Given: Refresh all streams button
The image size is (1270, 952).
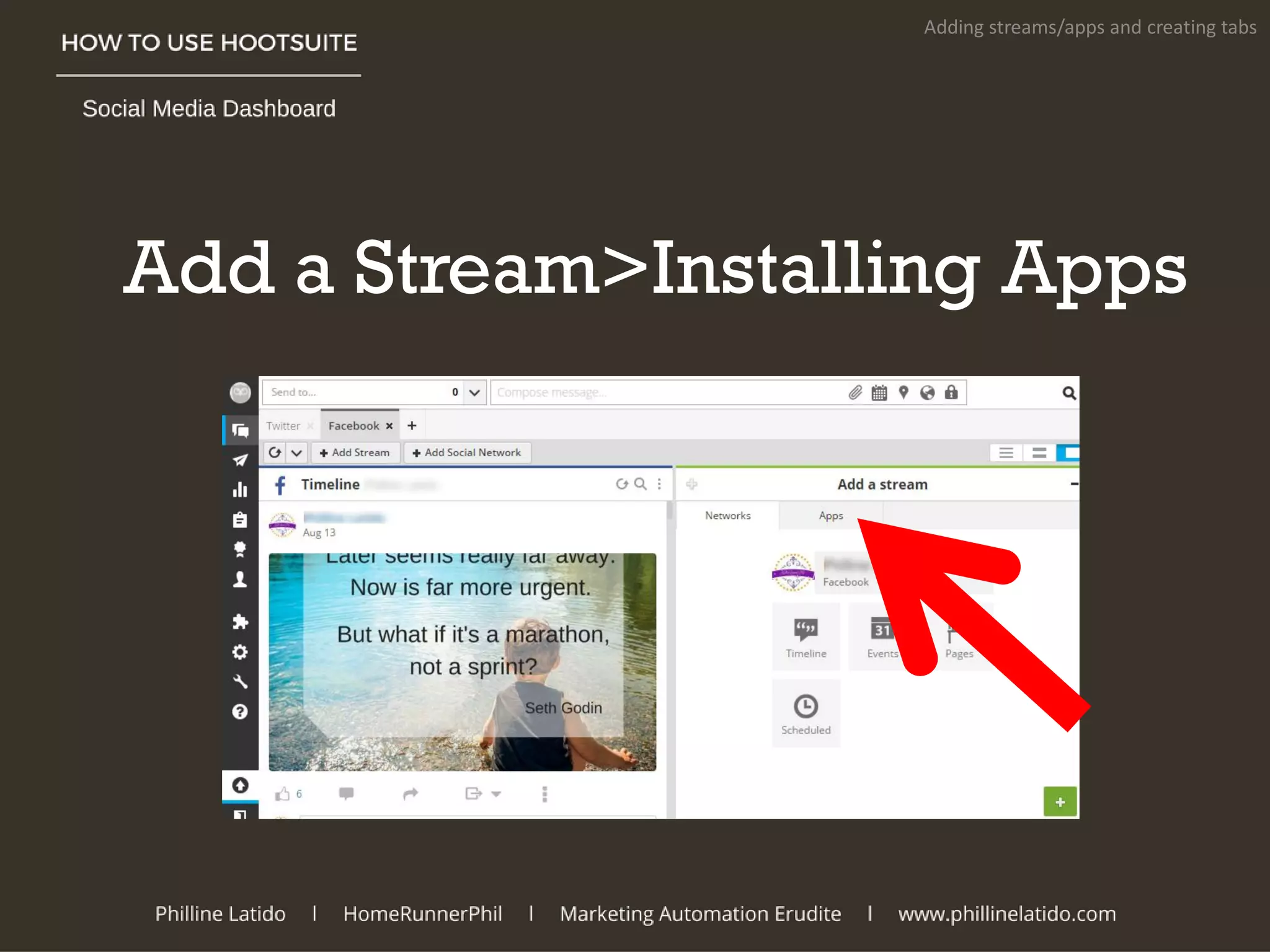Looking at the screenshot, I should tap(275, 452).
